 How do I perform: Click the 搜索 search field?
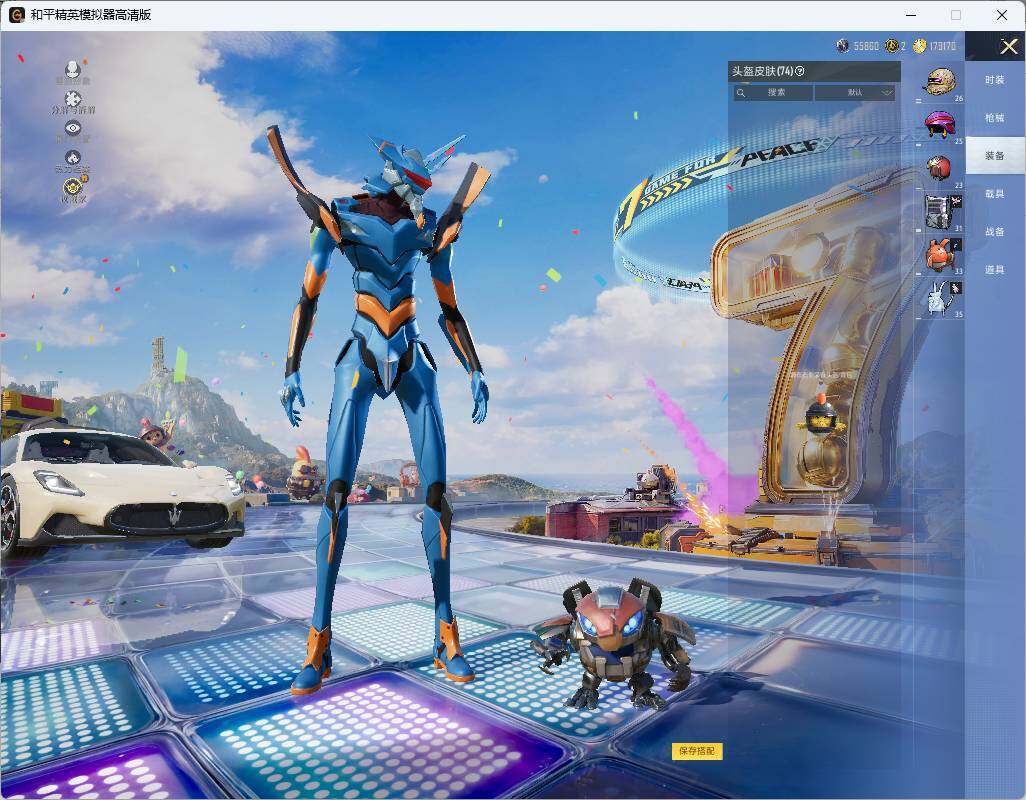coord(773,92)
